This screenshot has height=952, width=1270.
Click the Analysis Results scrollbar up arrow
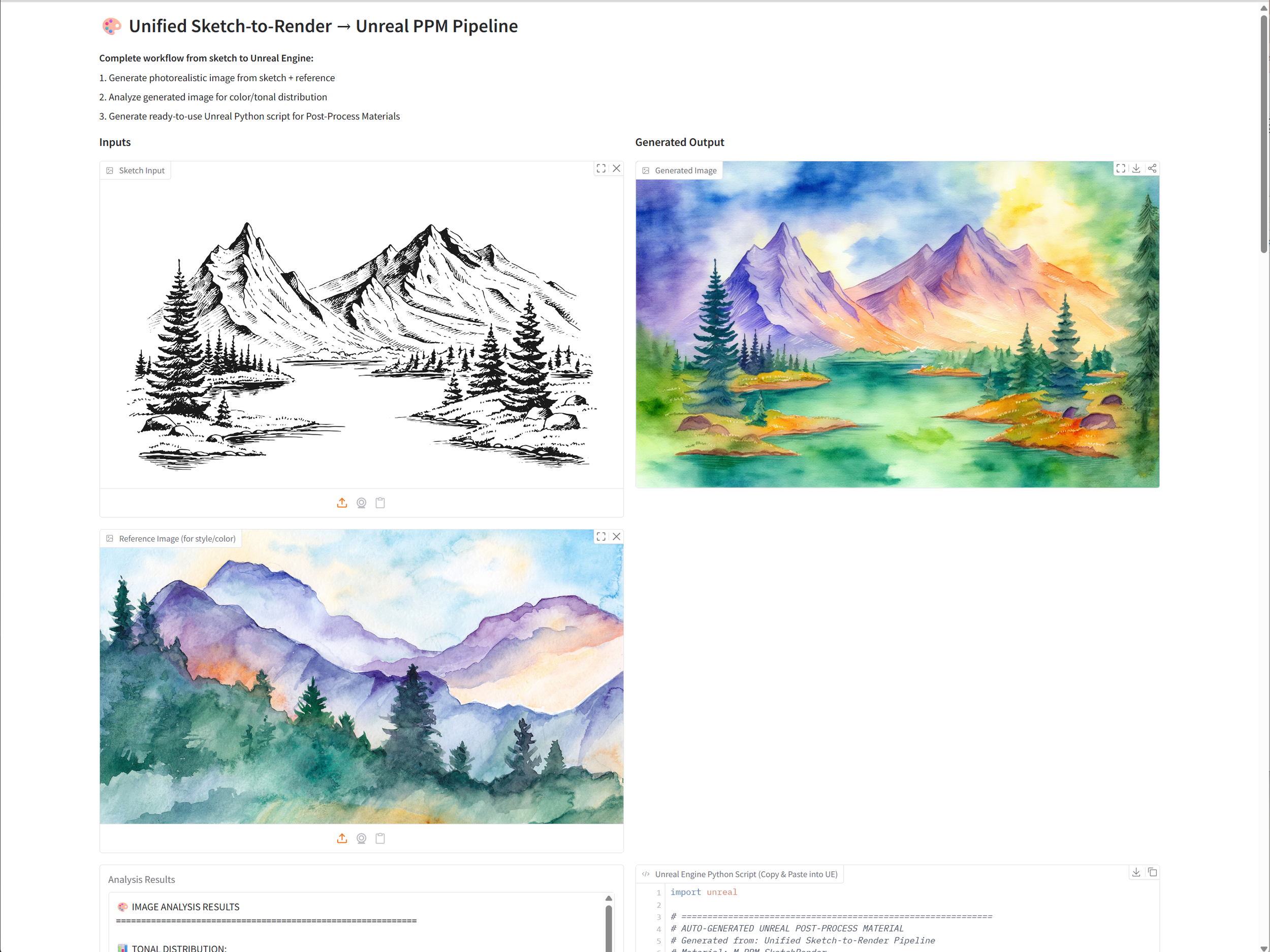[608, 898]
